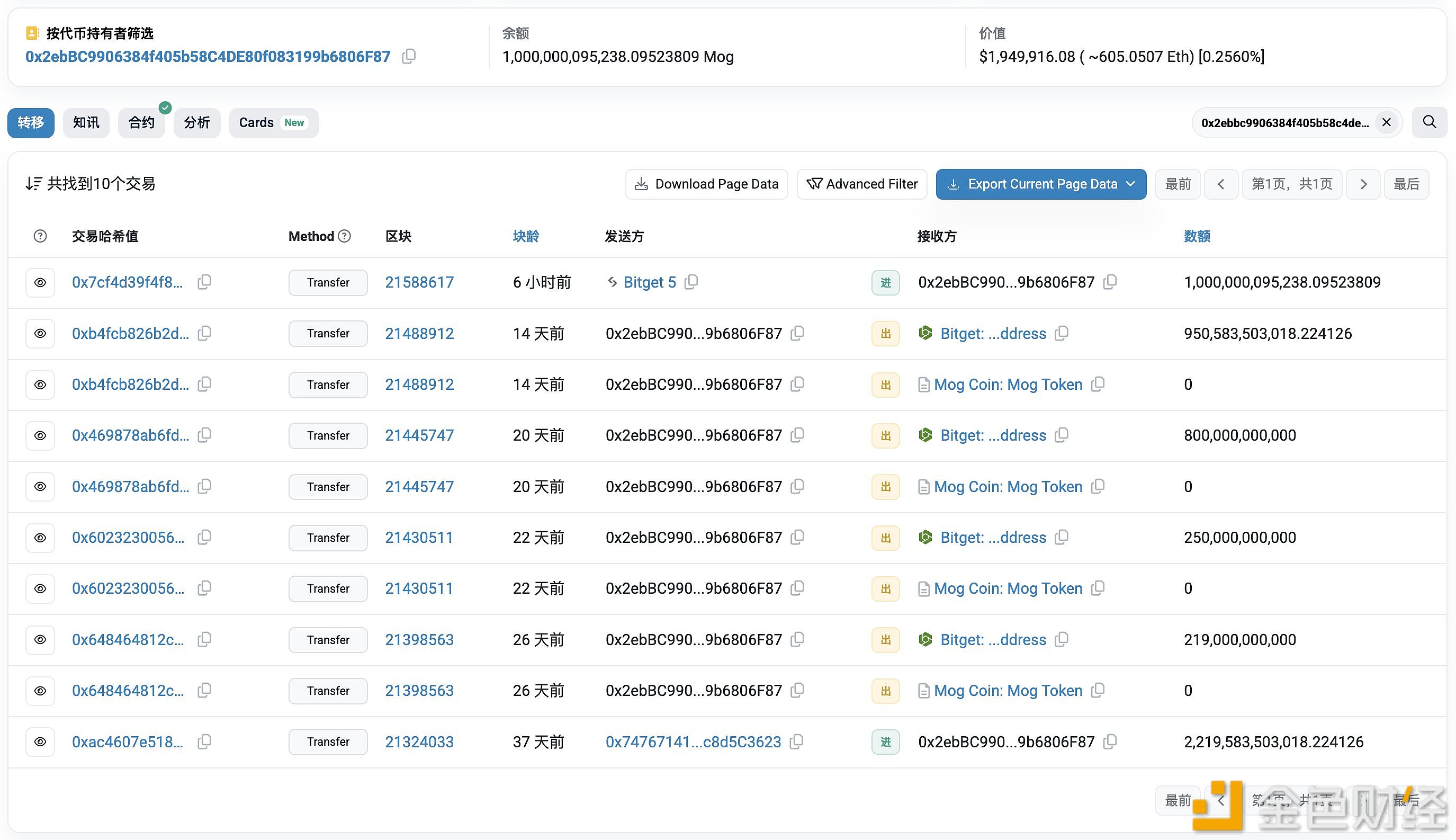Go to the next page with the right chevron

pos(1363,184)
